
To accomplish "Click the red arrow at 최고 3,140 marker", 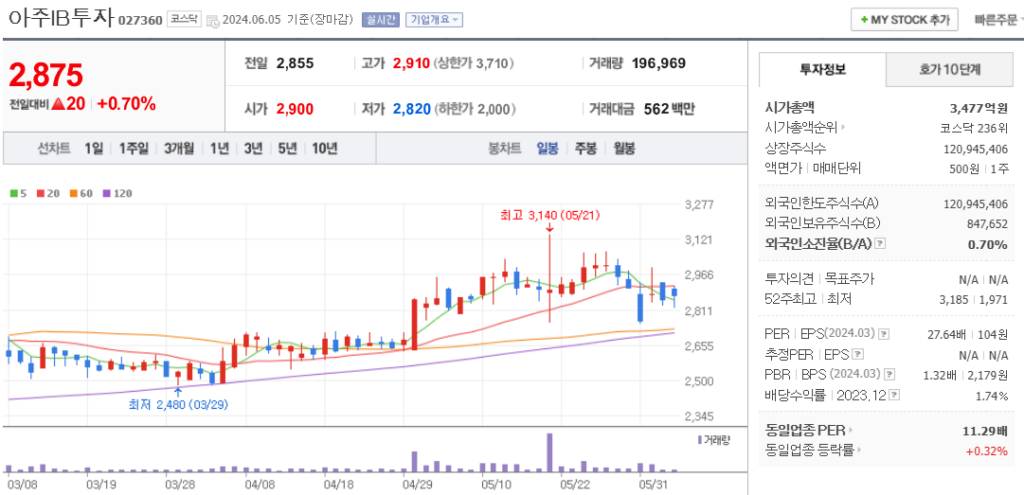I will 550,228.
